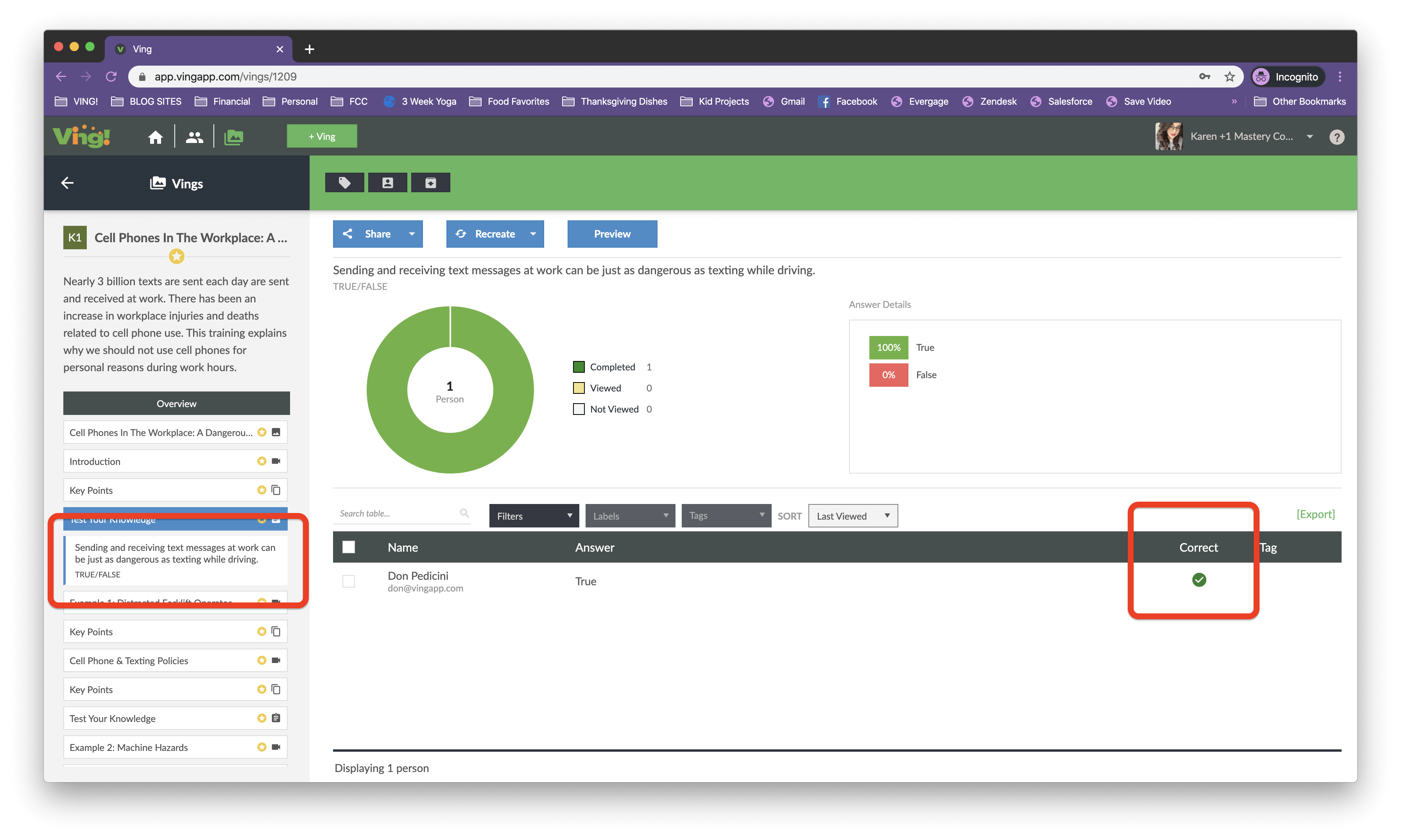Go to Ving home icon

click(155, 137)
